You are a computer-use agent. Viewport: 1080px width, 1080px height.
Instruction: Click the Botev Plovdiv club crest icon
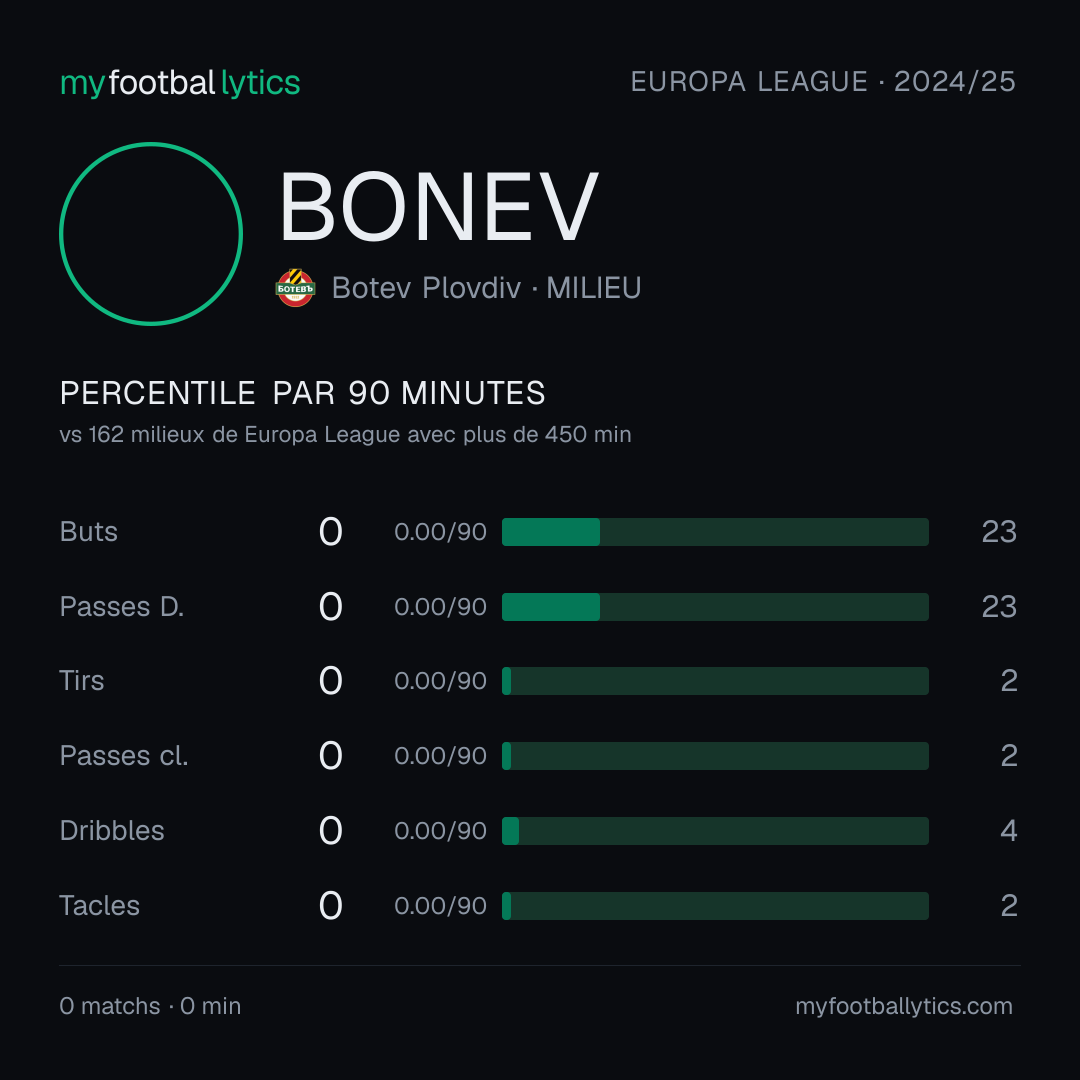click(x=295, y=288)
